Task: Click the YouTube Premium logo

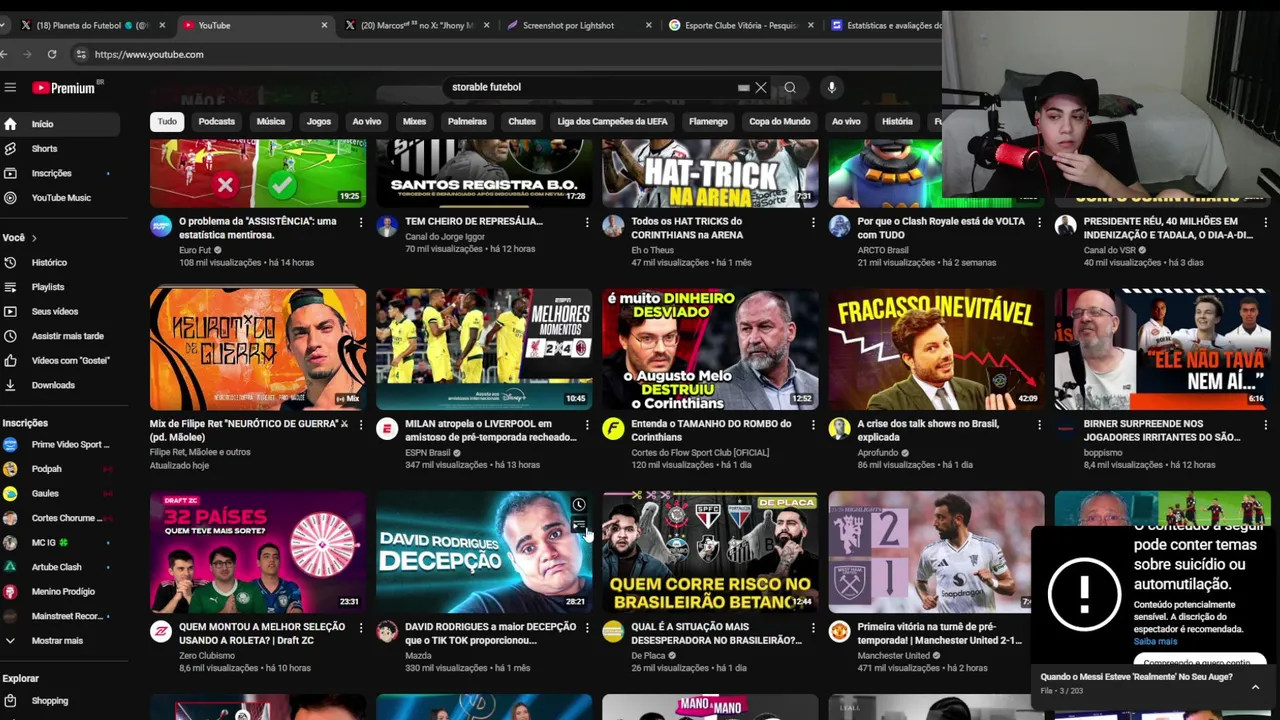Action: pos(64,88)
